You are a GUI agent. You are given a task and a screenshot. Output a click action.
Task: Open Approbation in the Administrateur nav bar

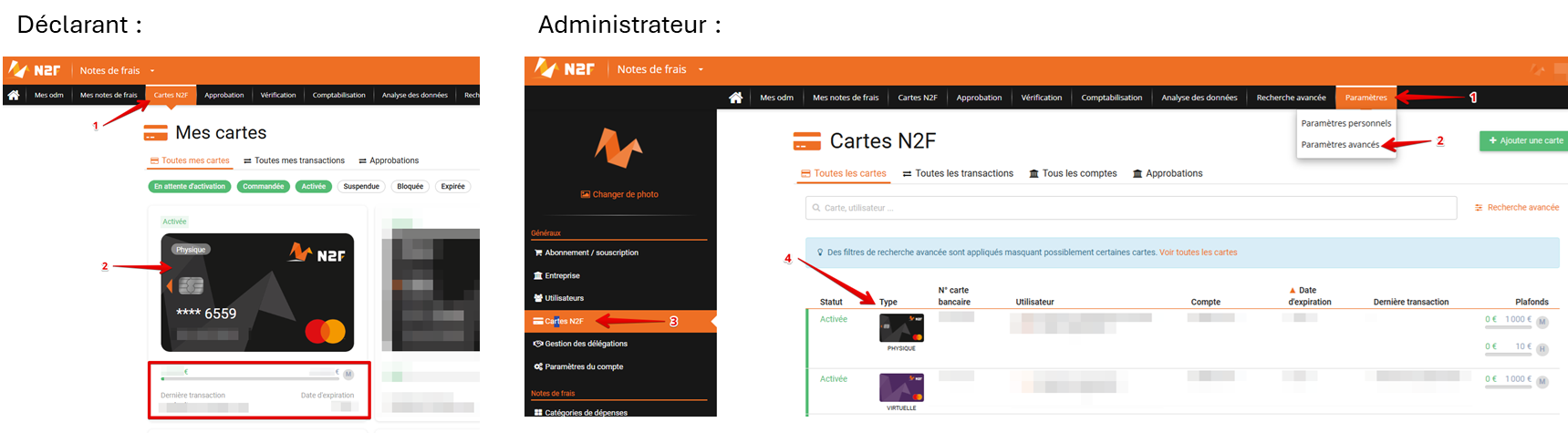(x=979, y=98)
